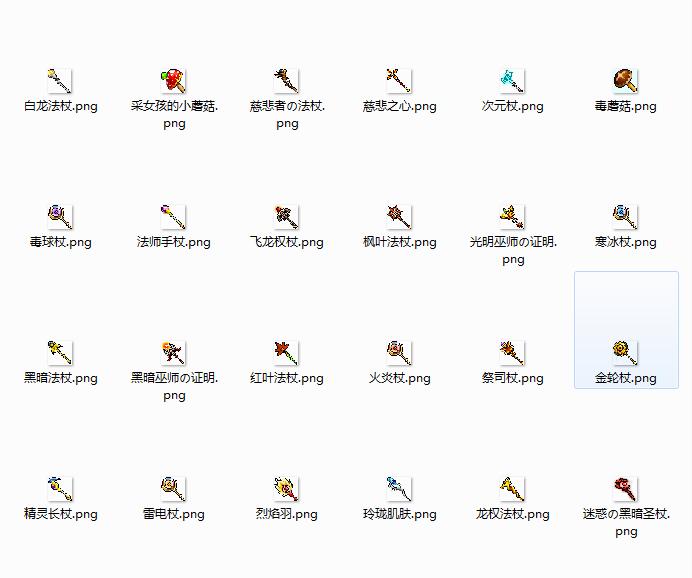Click the file name 火炎杖.png

(399, 378)
